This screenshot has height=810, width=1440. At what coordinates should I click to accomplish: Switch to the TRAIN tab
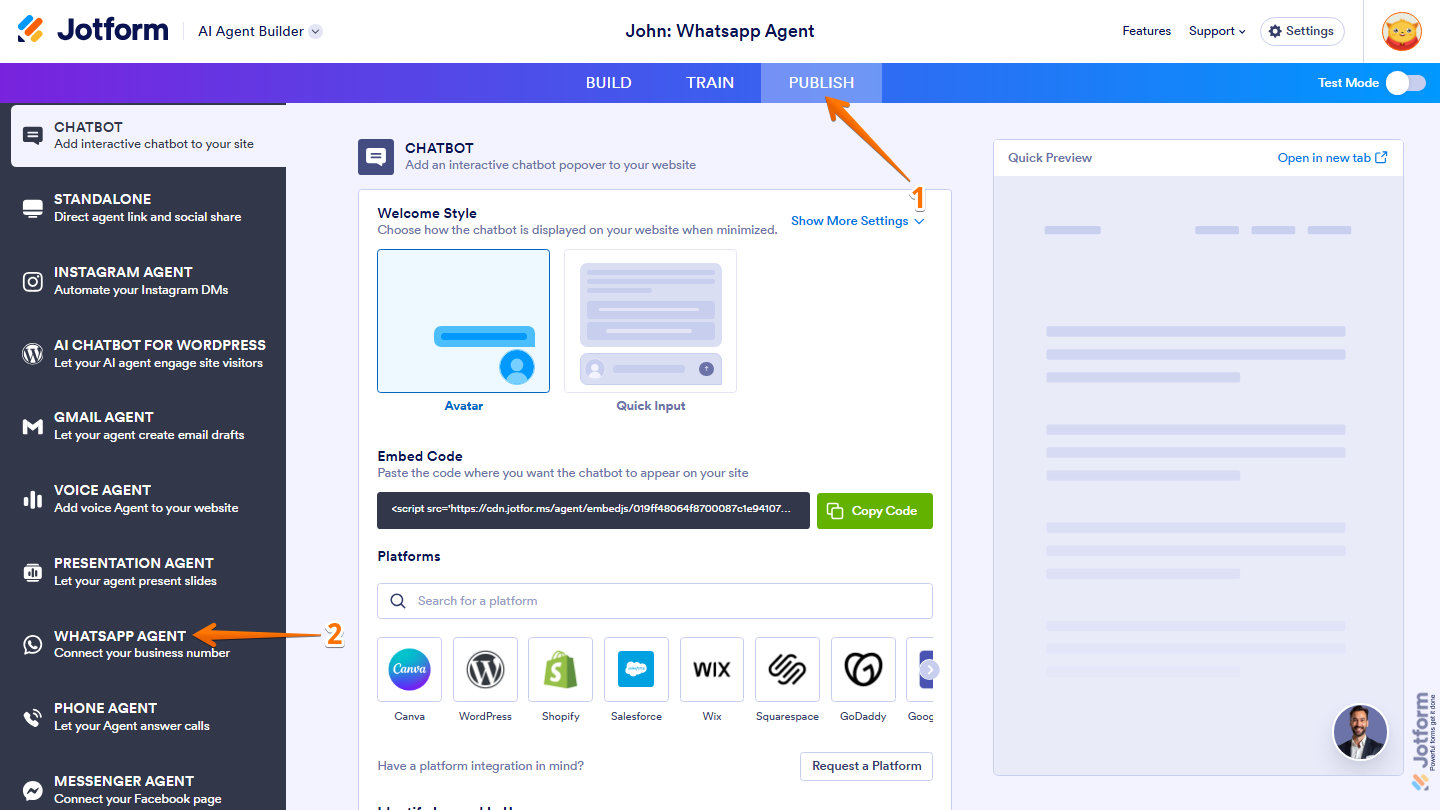pos(710,83)
